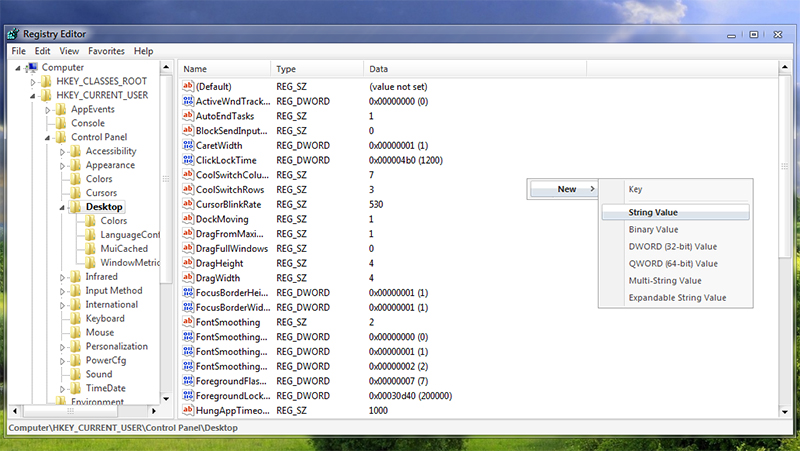800x451 pixels.
Task: Click the Computer icon in the tree
Action: 32,67
